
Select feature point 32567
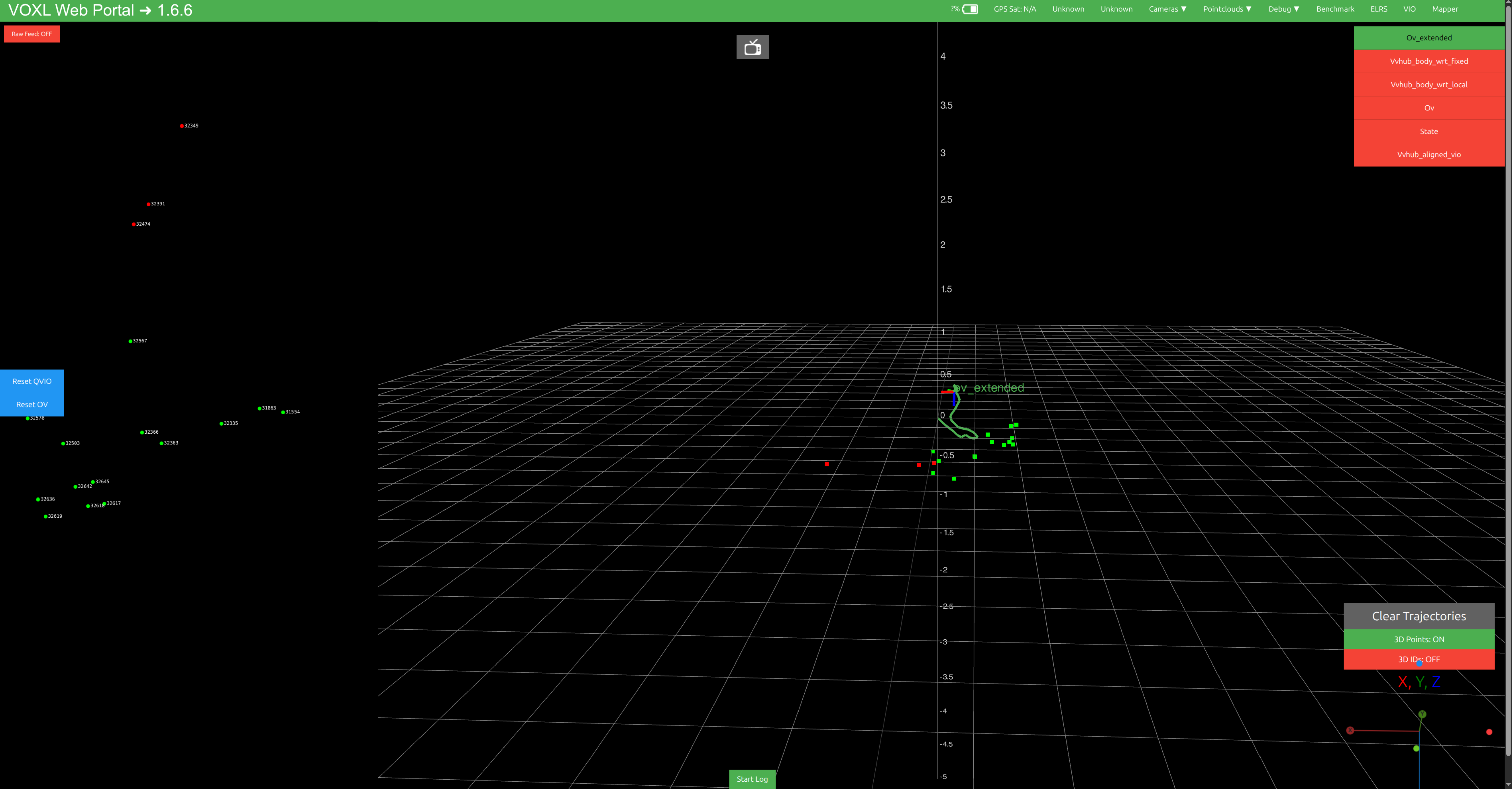130,341
